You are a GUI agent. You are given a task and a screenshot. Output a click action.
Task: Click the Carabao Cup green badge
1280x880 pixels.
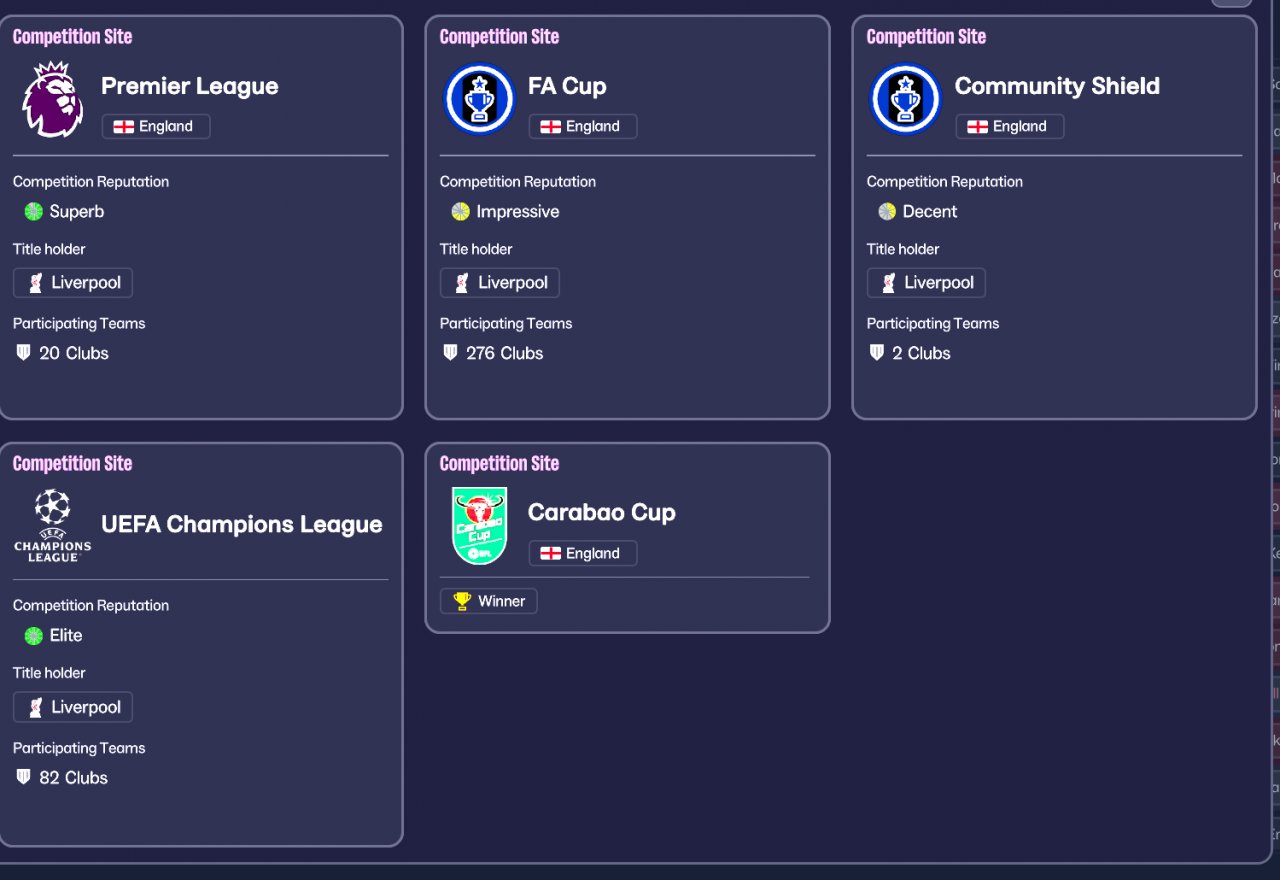pos(479,525)
